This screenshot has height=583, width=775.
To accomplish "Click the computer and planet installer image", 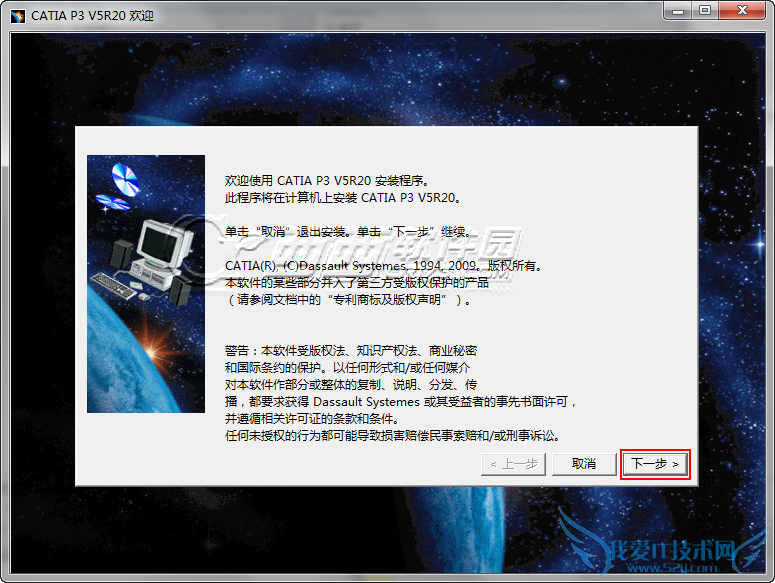I will 146,284.
